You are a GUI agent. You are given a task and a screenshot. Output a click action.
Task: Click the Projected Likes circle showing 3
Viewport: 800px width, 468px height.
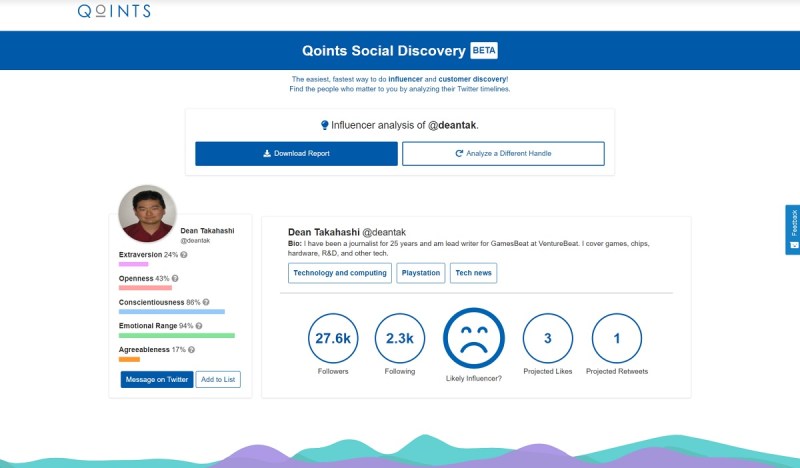[548, 338]
